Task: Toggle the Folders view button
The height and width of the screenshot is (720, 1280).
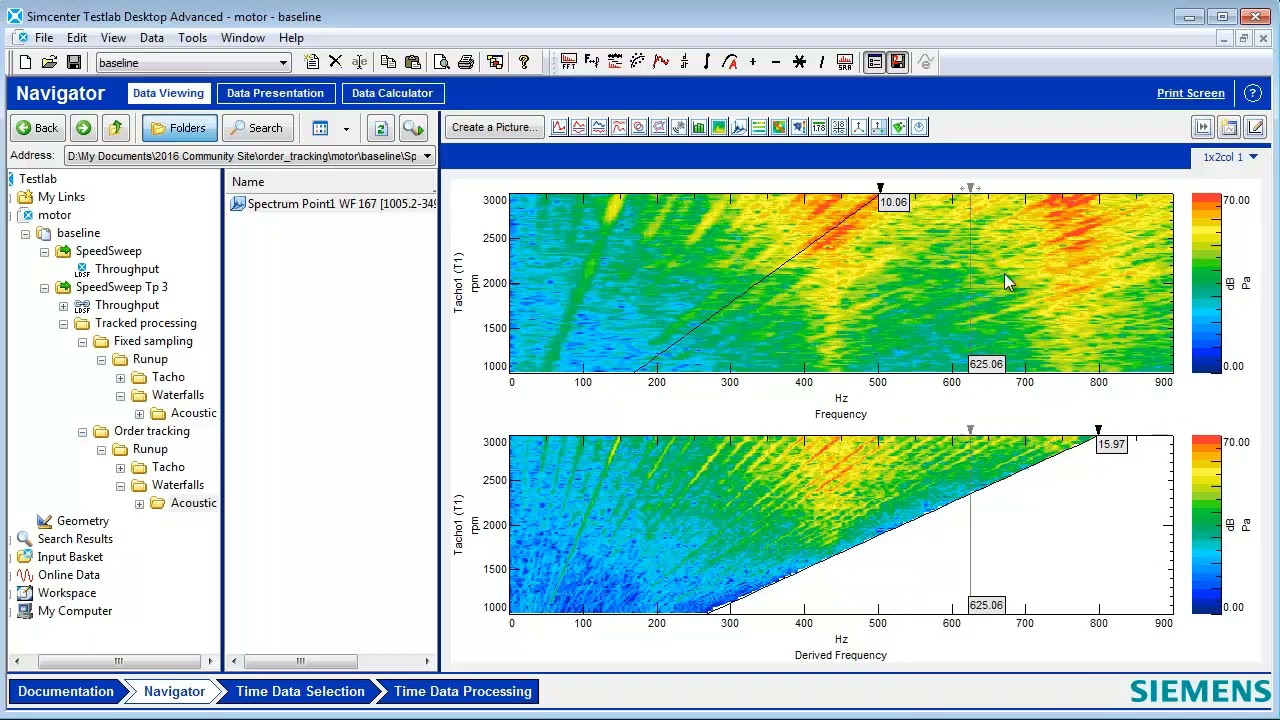Action: [178, 128]
